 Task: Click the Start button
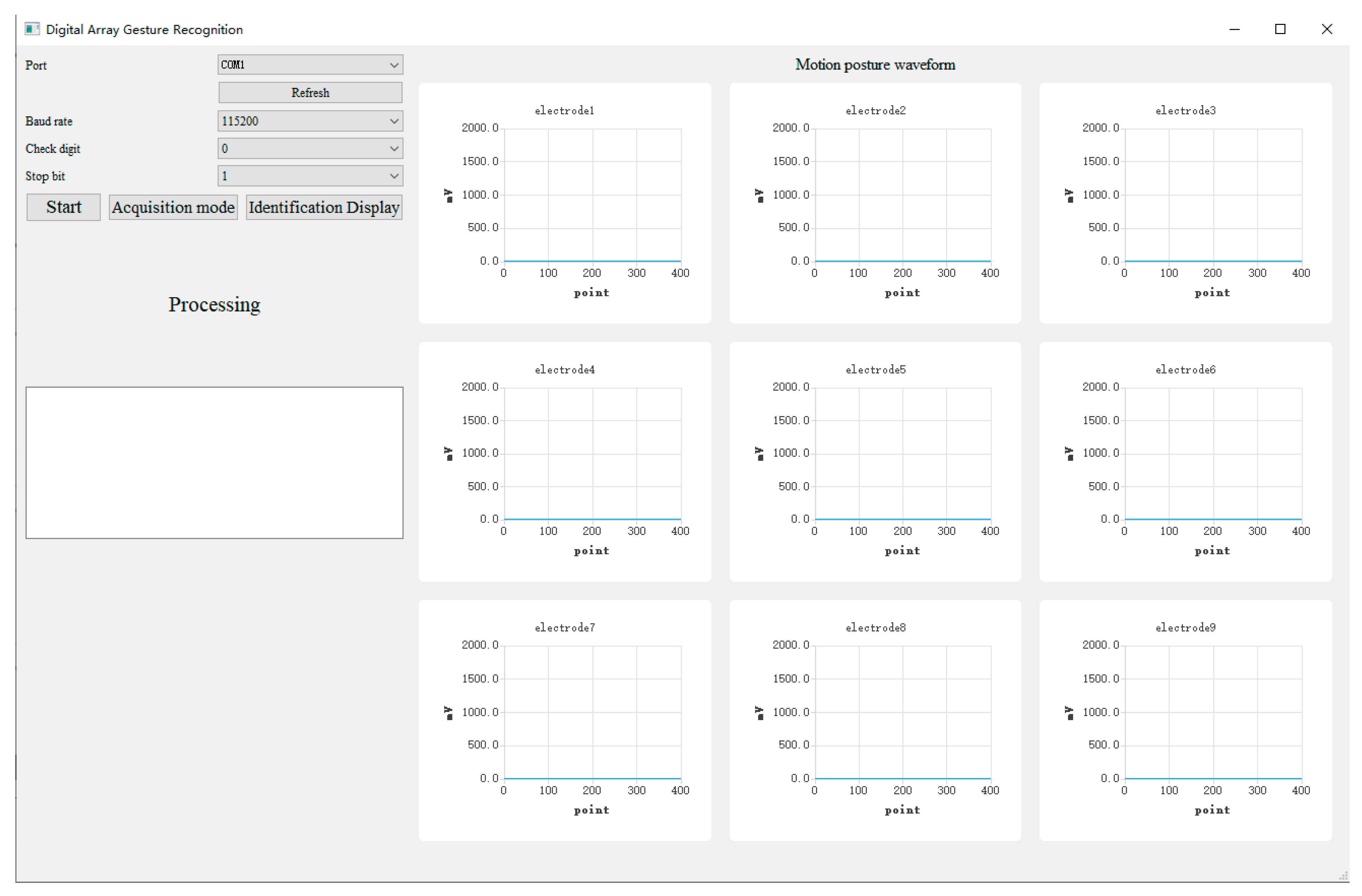(64, 207)
